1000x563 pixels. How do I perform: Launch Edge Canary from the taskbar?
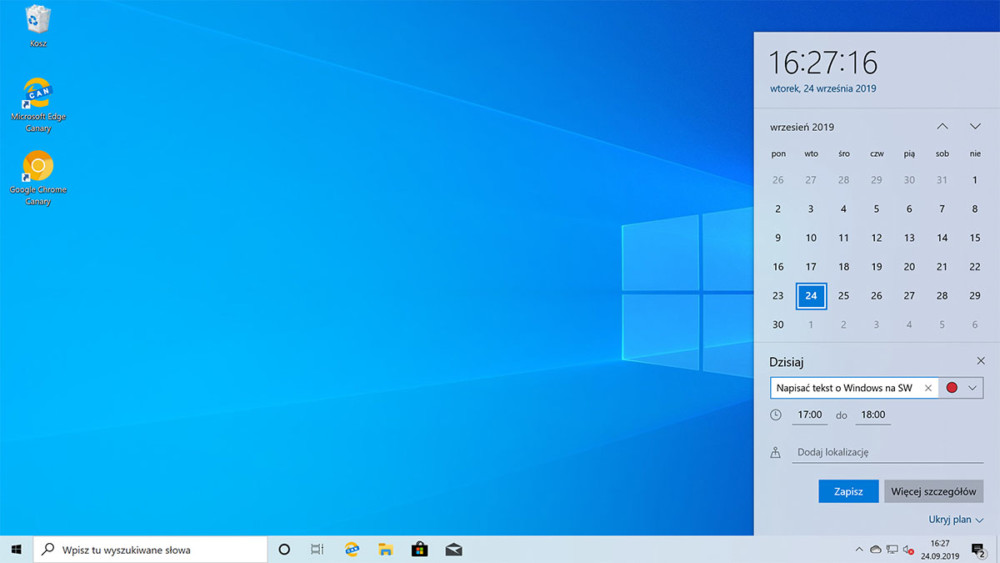[x=351, y=550]
